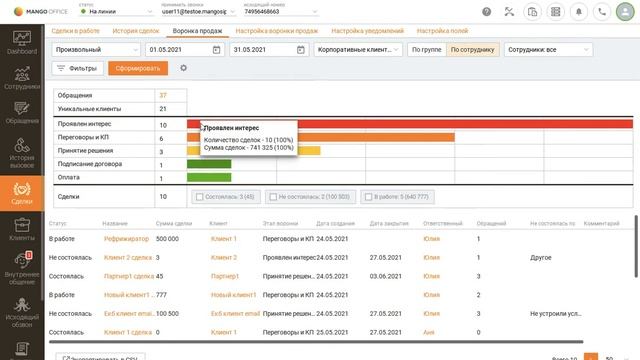
Task: Click the Обращения count 37
Action: (163, 96)
